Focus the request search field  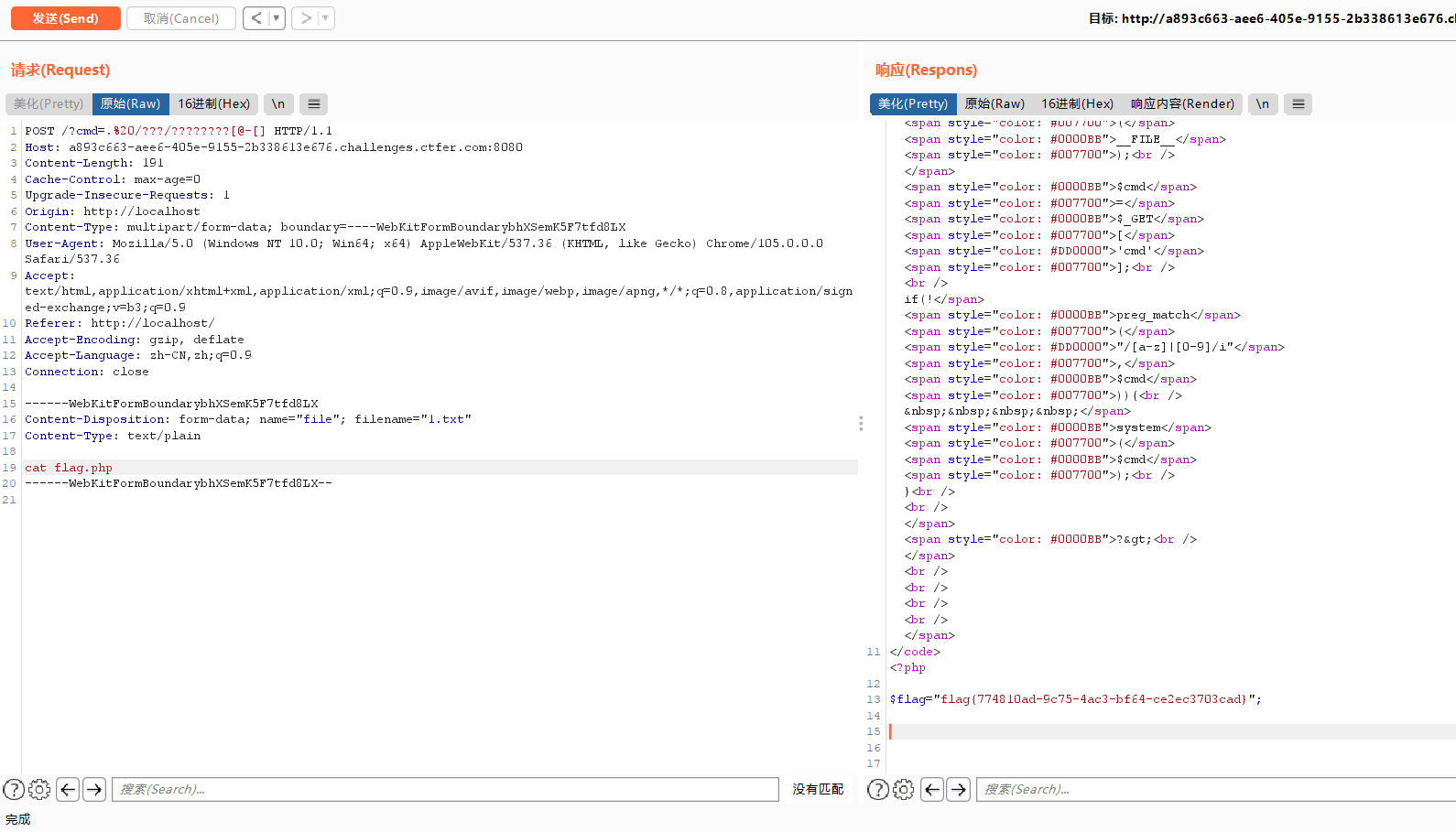pyautogui.click(x=445, y=789)
